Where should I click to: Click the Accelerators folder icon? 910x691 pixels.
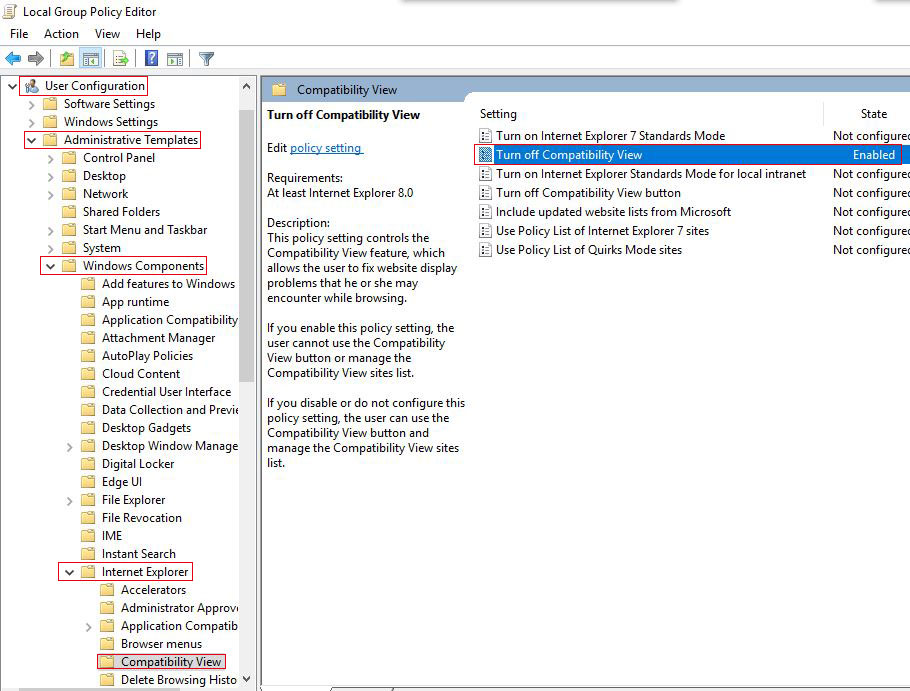tap(107, 589)
